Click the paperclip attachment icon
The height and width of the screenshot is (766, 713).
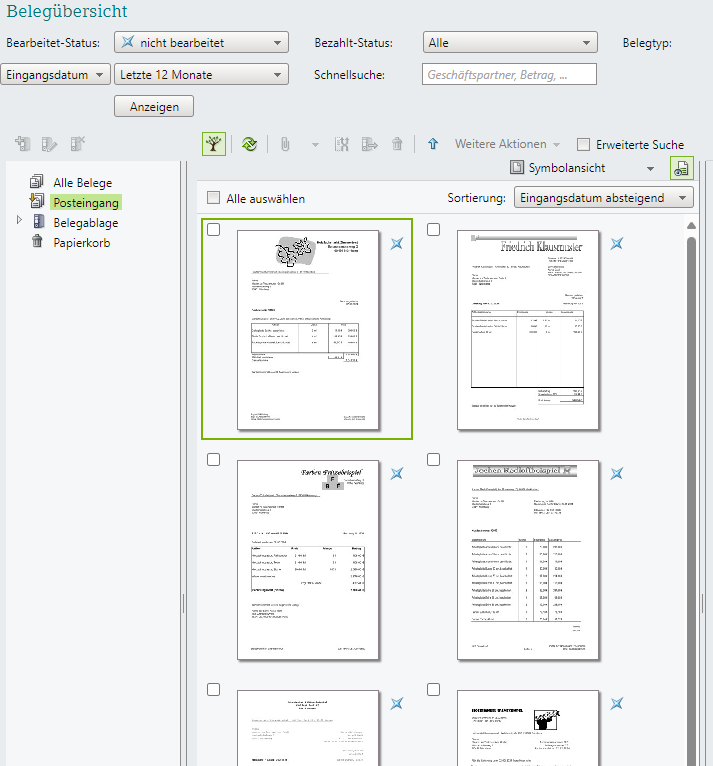tap(285, 144)
